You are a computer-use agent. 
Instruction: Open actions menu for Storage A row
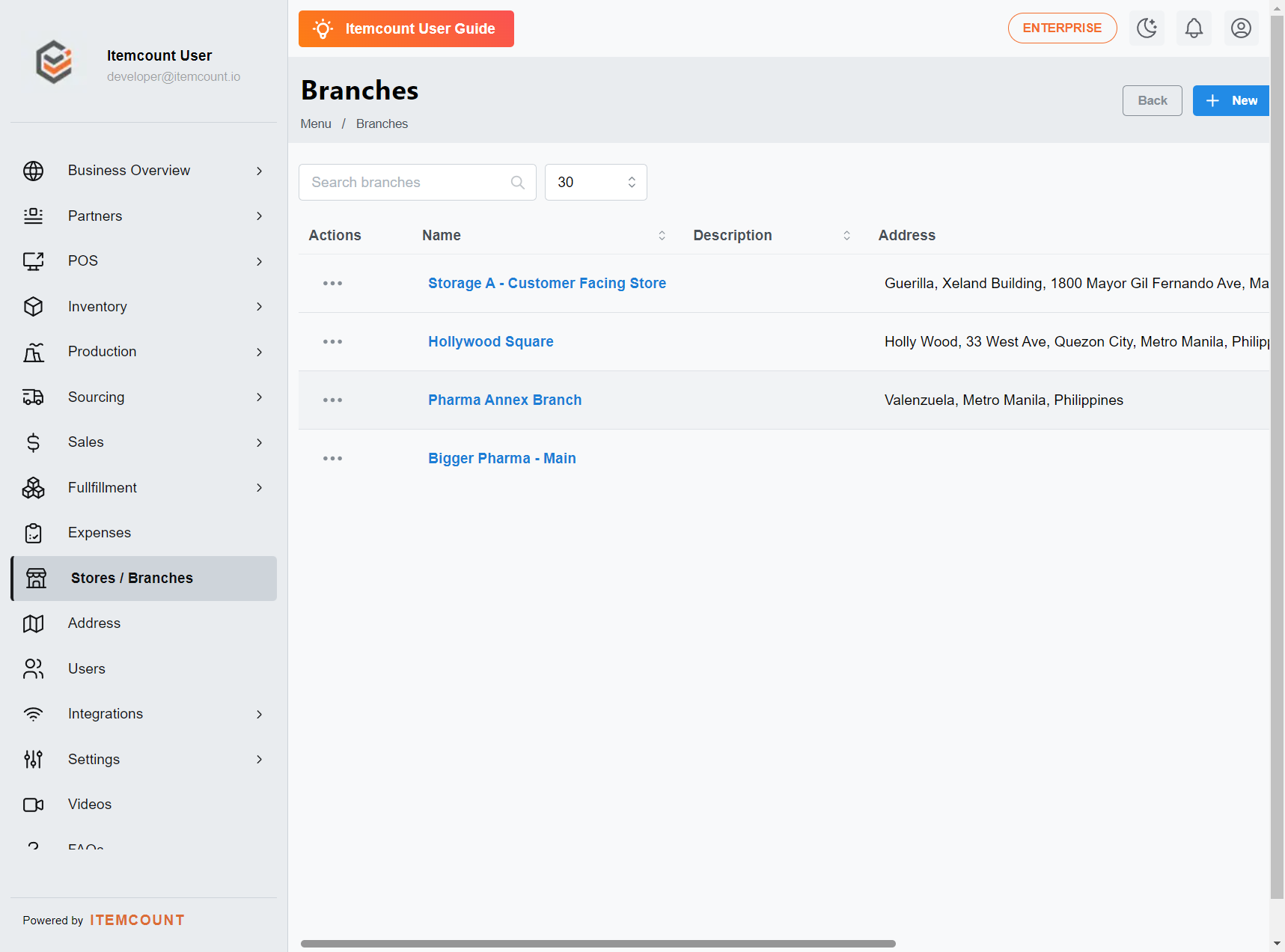click(x=332, y=284)
